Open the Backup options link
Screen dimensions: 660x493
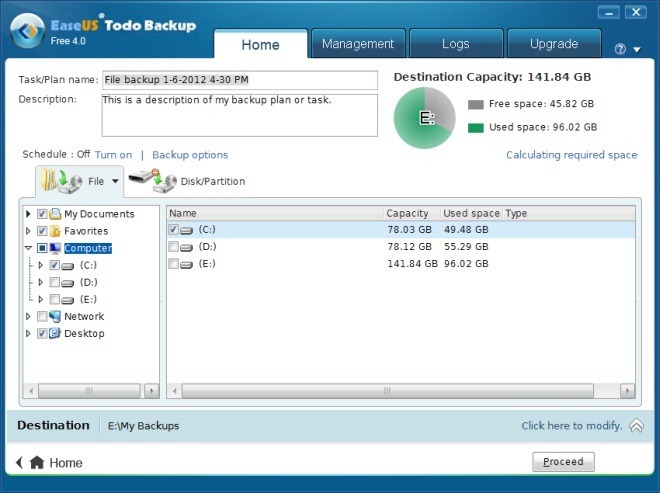point(190,155)
